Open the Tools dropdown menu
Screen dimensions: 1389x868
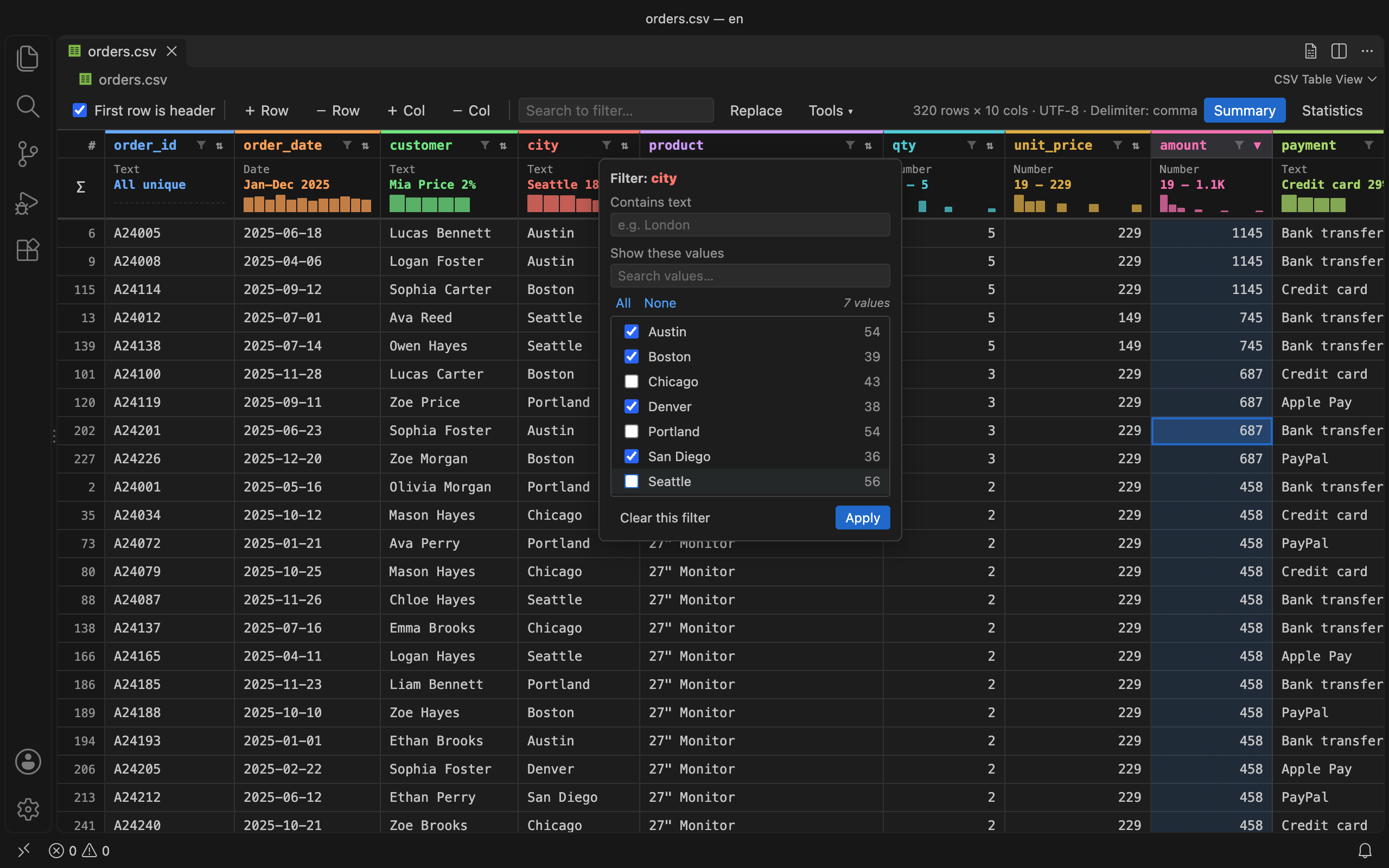pos(830,110)
